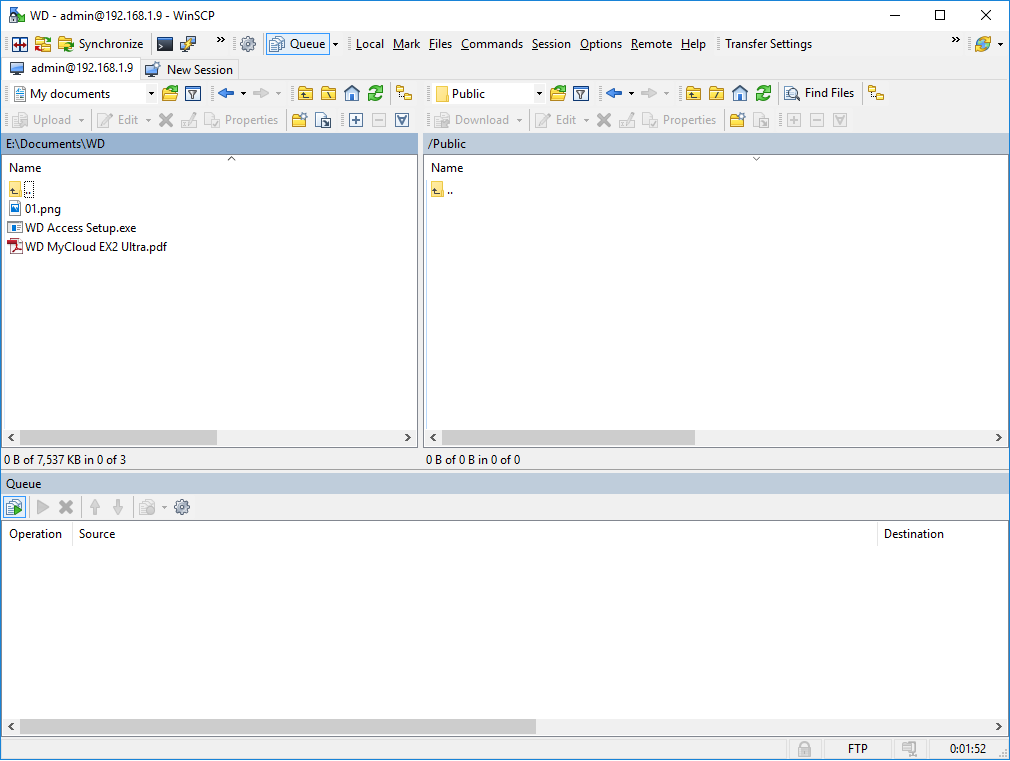Open session in PuTTY icon
This screenshot has height=761, width=1010.
[187, 44]
